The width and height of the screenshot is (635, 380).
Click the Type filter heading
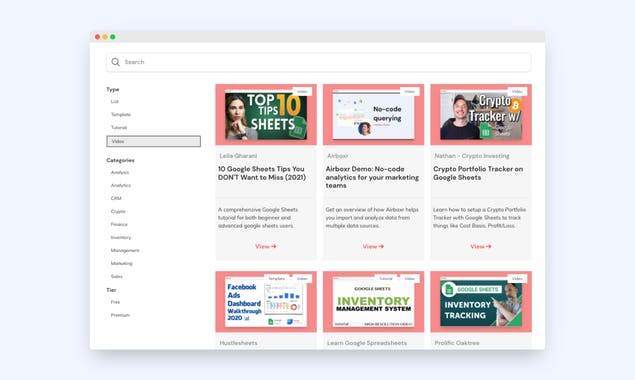click(113, 90)
